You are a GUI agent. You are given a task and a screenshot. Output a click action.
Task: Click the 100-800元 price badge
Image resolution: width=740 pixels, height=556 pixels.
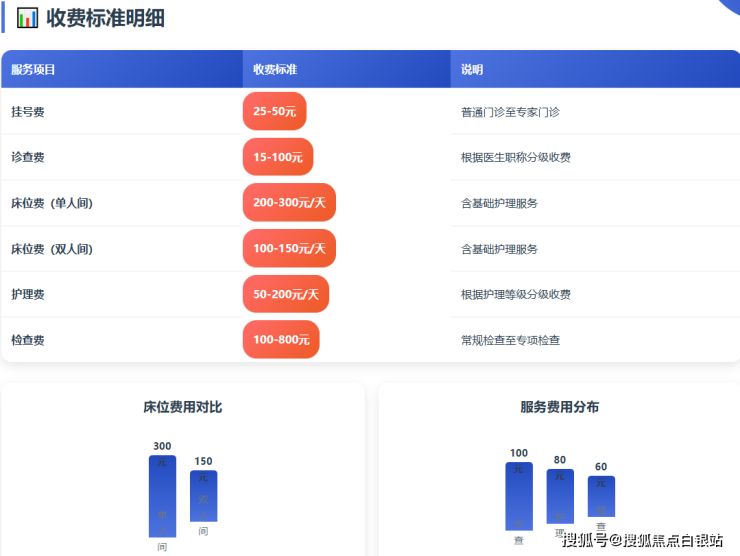281,340
